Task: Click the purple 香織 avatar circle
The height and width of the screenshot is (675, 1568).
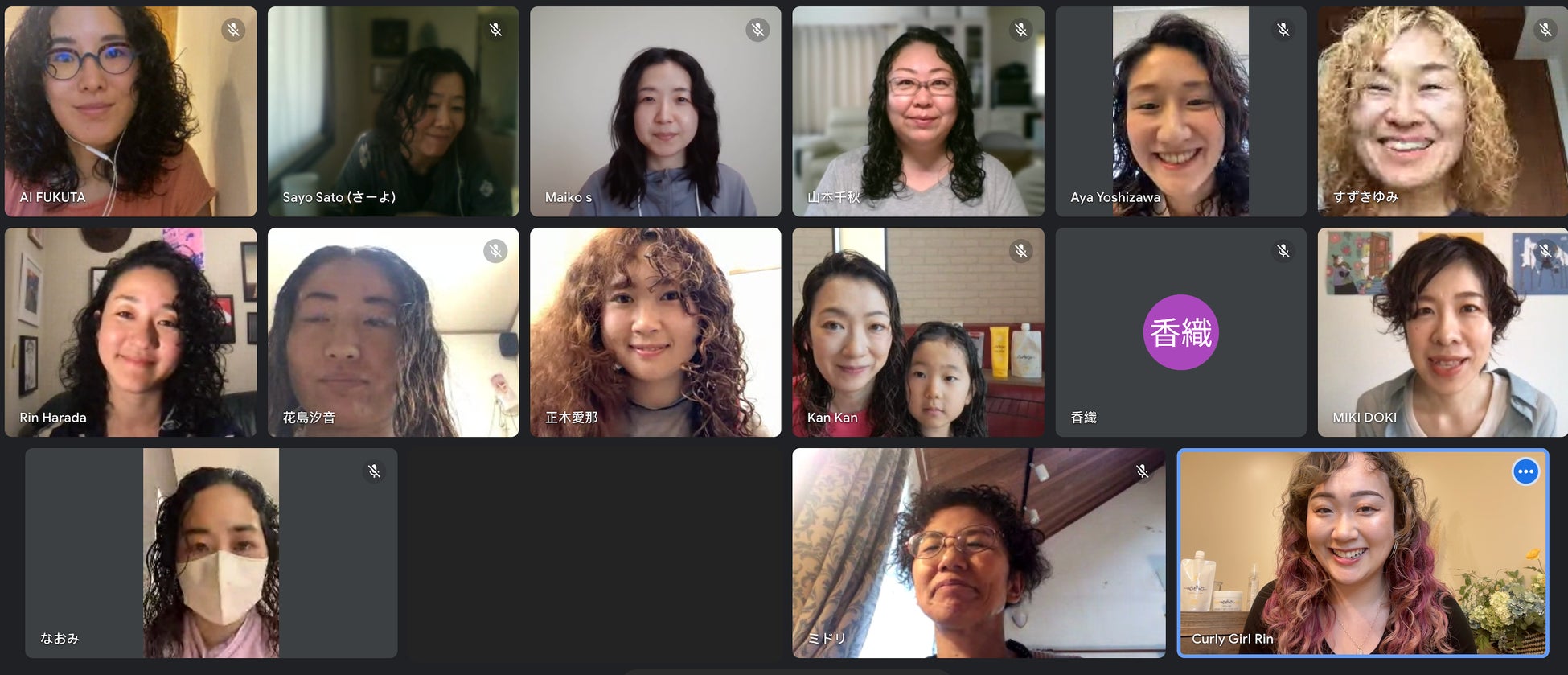Action: pyautogui.click(x=1180, y=332)
